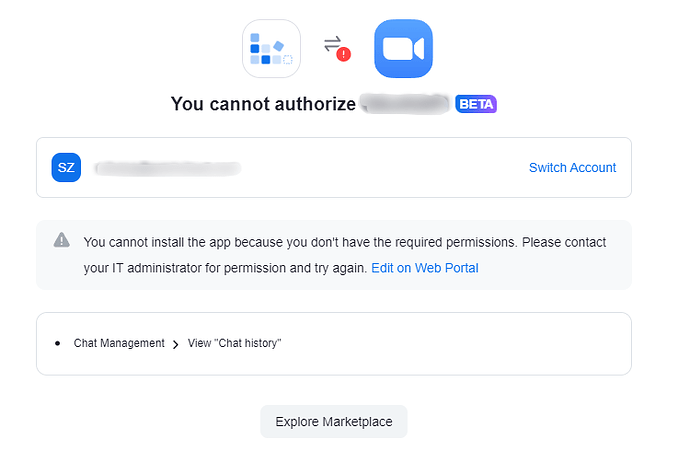Click the bullet point before Chat Management
The width and height of the screenshot is (690, 451).
pyautogui.click(x=58, y=343)
